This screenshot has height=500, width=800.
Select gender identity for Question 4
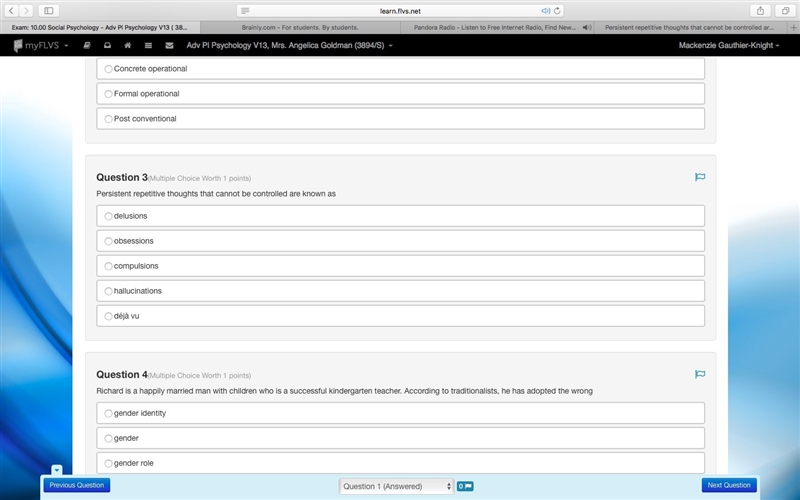point(401,413)
